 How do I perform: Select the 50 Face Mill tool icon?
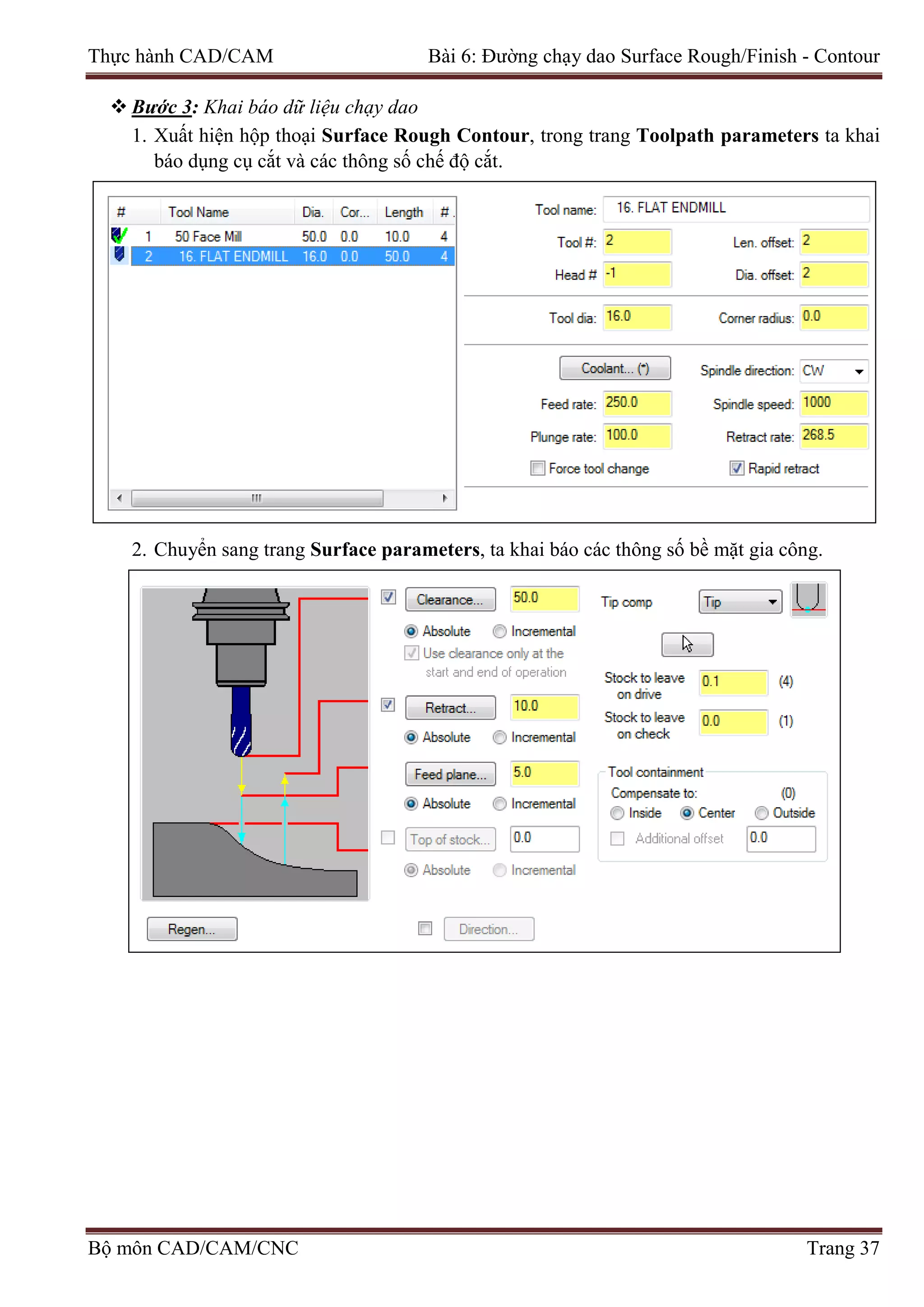click(119, 235)
